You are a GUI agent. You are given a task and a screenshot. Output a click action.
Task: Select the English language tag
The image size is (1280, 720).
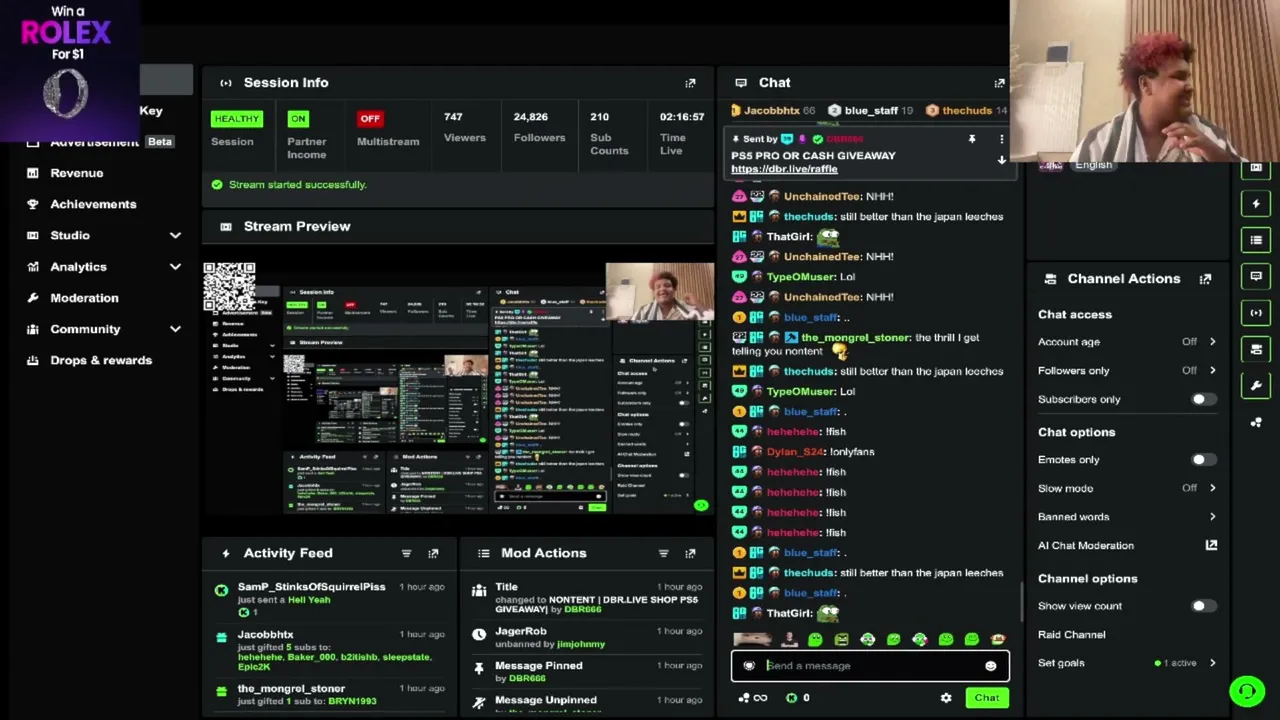pyautogui.click(x=1093, y=165)
